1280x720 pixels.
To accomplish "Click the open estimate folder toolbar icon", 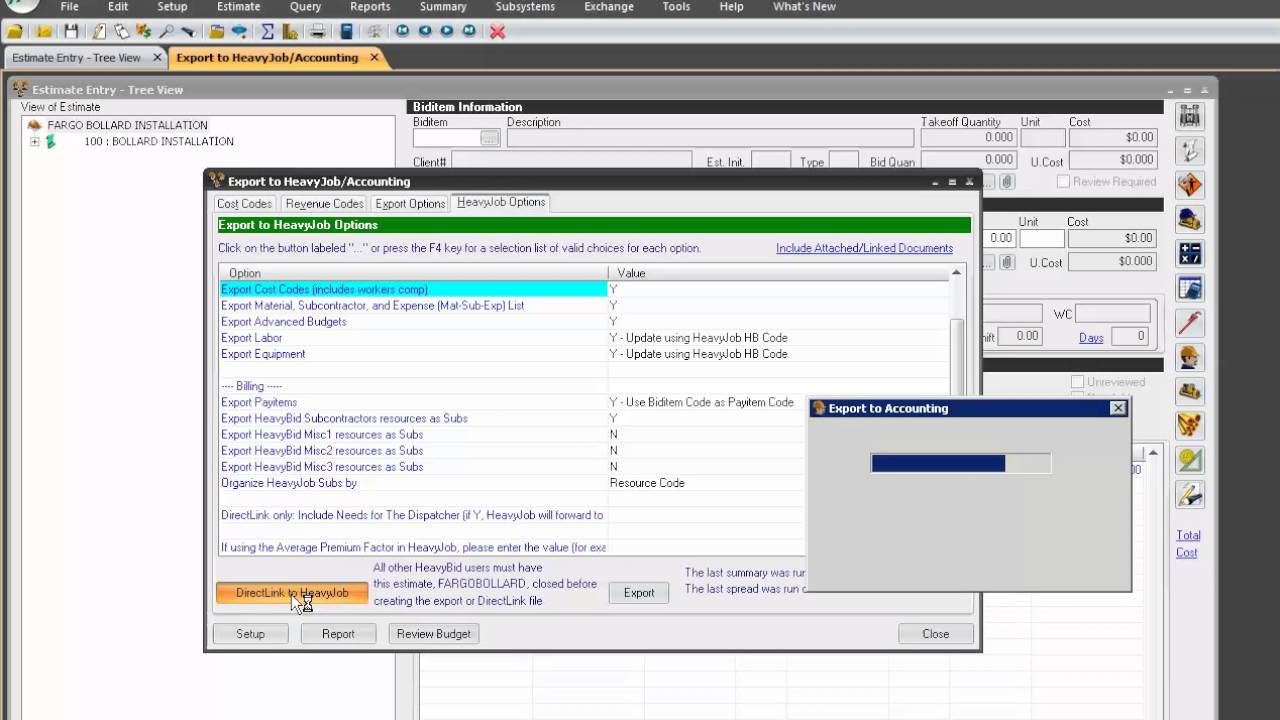I will tap(15, 31).
